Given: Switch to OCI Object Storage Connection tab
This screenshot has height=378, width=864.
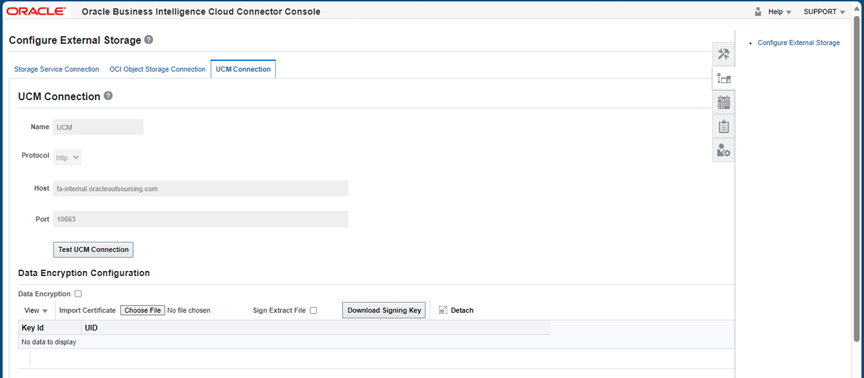Looking at the screenshot, I should tap(157, 69).
